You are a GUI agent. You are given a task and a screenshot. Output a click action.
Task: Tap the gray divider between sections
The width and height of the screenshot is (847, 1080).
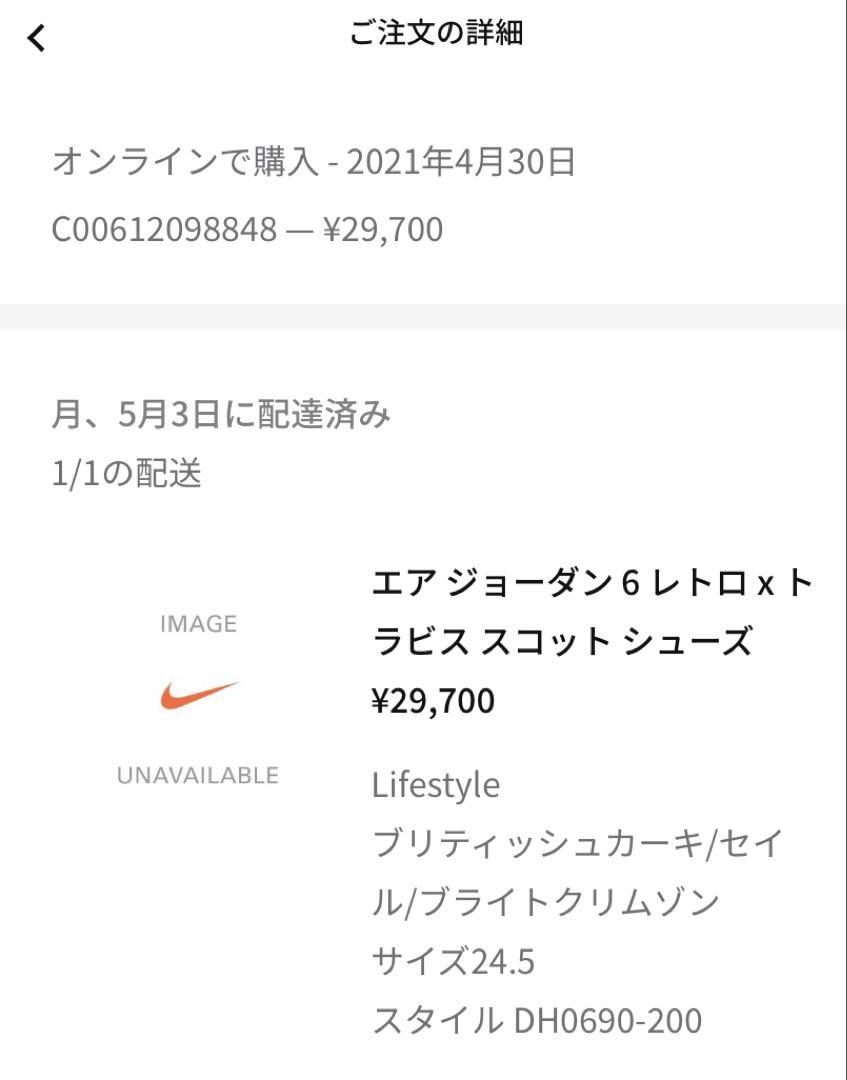(424, 316)
